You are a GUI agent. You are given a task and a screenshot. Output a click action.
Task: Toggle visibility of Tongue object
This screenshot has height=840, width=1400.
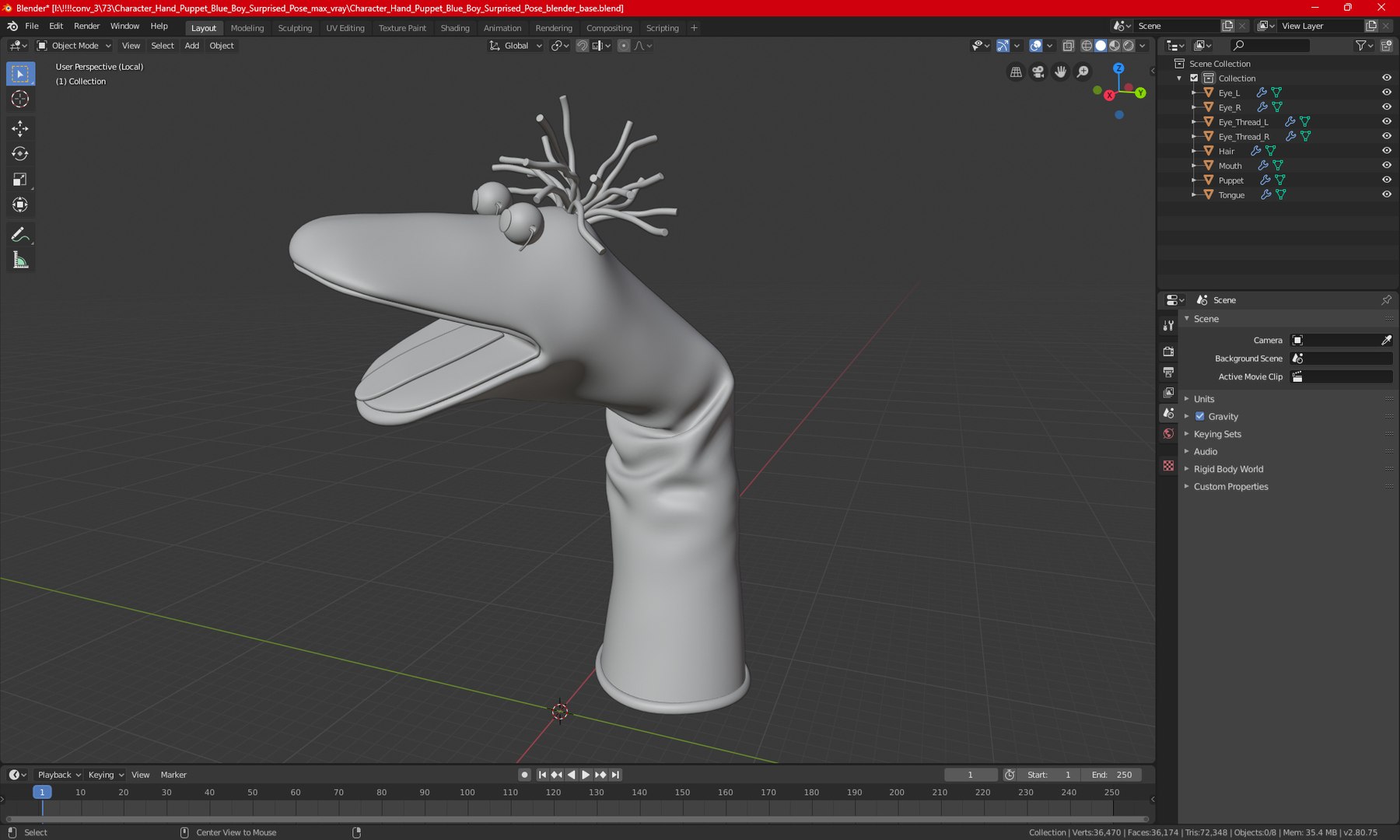pyautogui.click(x=1386, y=194)
